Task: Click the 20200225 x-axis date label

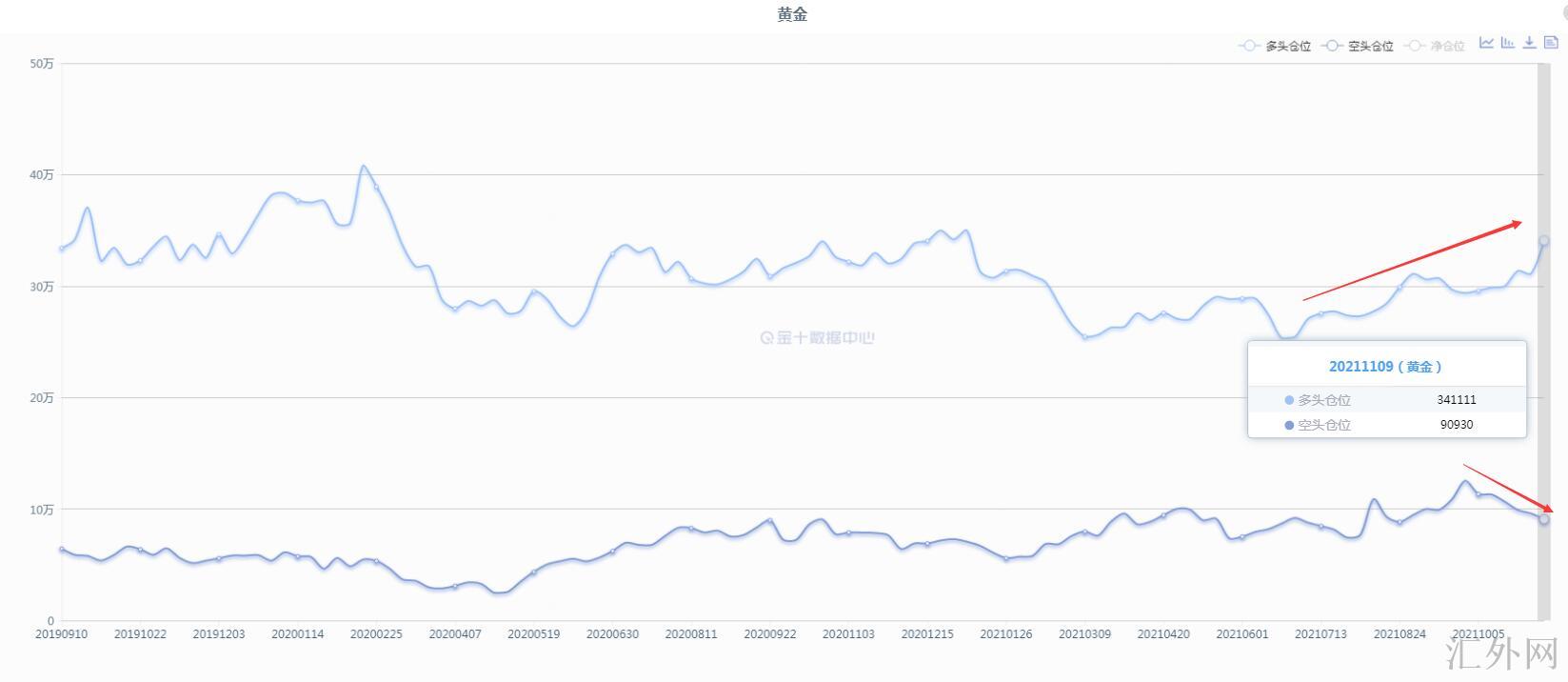Action: 376,634
